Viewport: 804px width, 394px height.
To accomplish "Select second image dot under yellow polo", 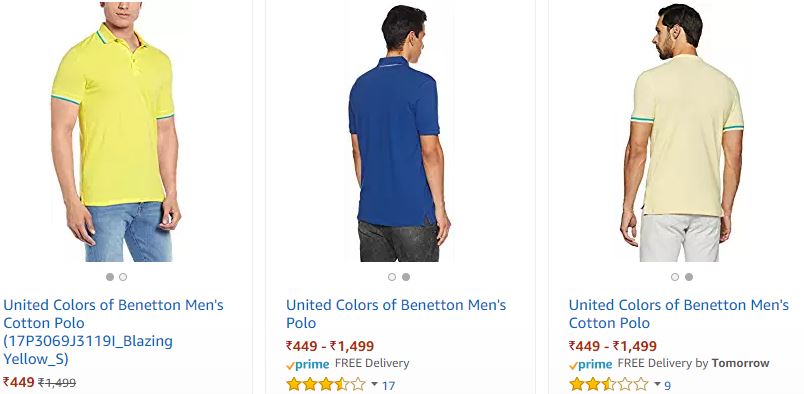I will [x=123, y=277].
